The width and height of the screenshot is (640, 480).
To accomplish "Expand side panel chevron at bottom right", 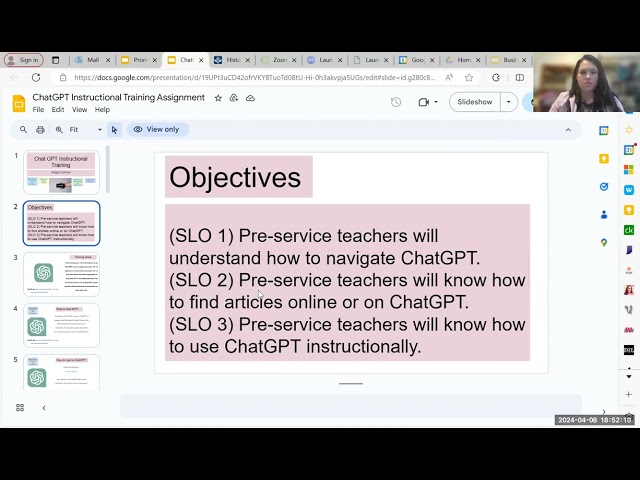I will (604, 411).
